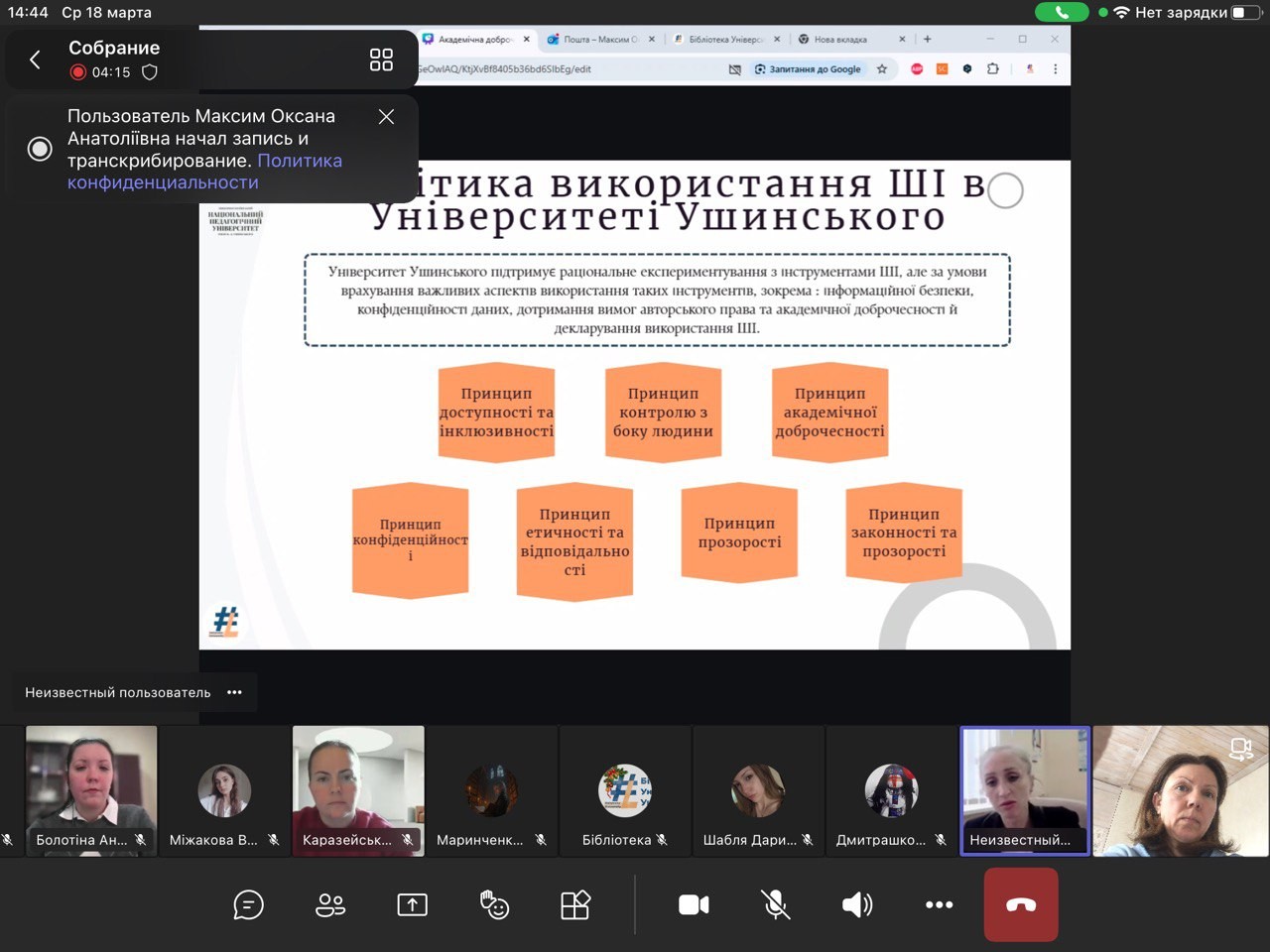
Task: Go back with the left arrow
Action: 35,59
